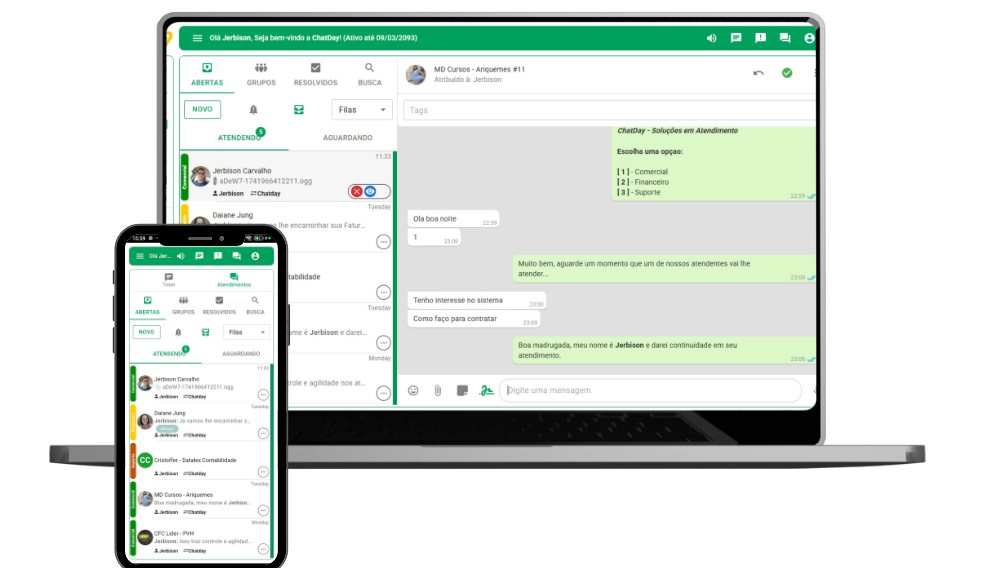Screen dimensions: 983x568
Task: Mark ticket resolved with green check circle
Action: pyautogui.click(x=787, y=73)
